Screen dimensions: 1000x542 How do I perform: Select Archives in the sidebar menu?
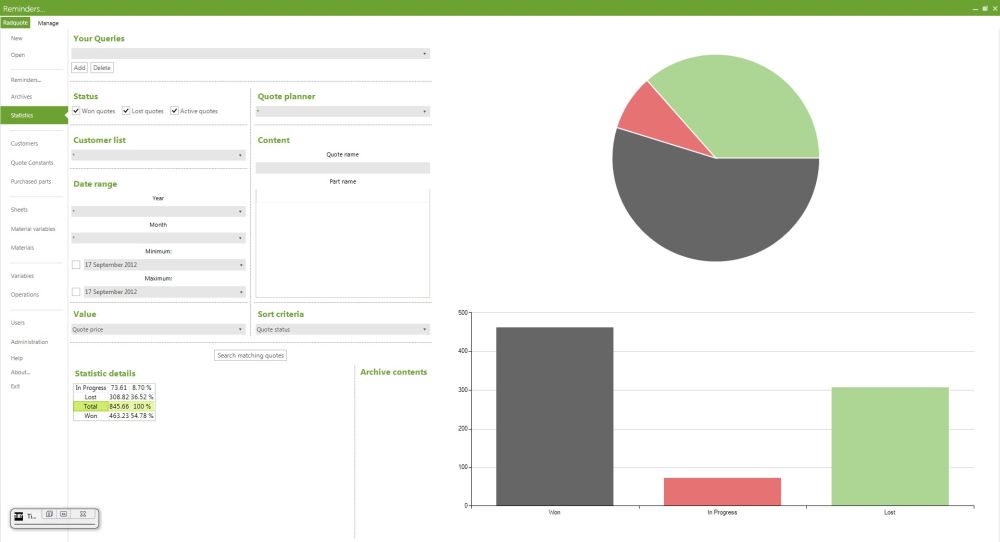click(x=21, y=97)
